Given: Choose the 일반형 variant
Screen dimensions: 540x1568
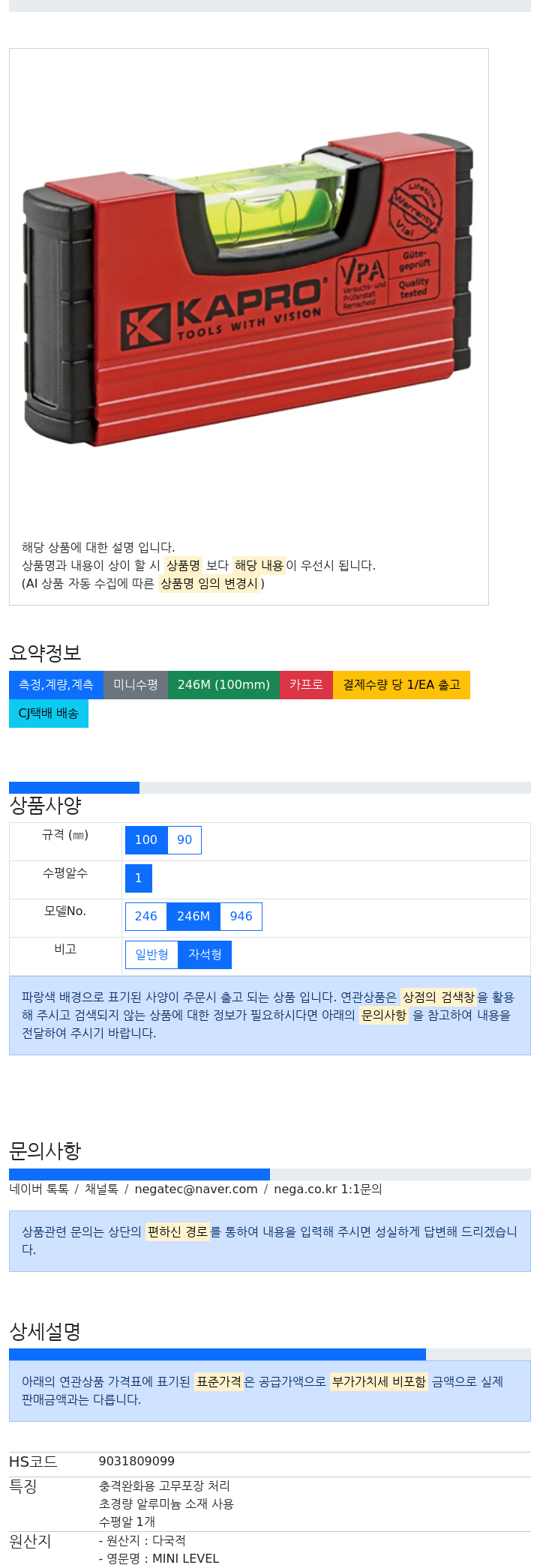Looking at the screenshot, I should click(151, 955).
